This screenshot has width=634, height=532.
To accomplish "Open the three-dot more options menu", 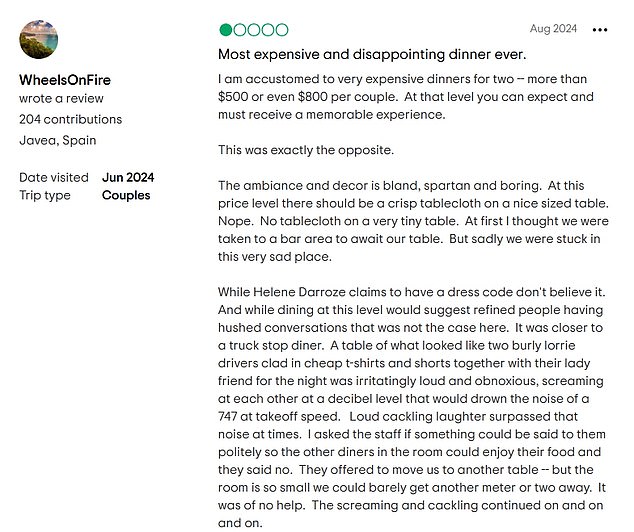I will (x=600, y=30).
